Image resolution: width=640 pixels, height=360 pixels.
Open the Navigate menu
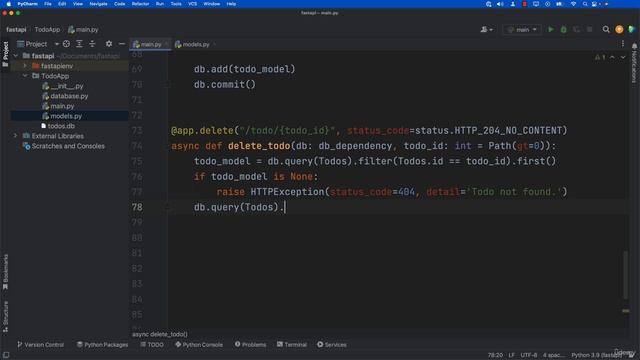click(x=98, y=4)
